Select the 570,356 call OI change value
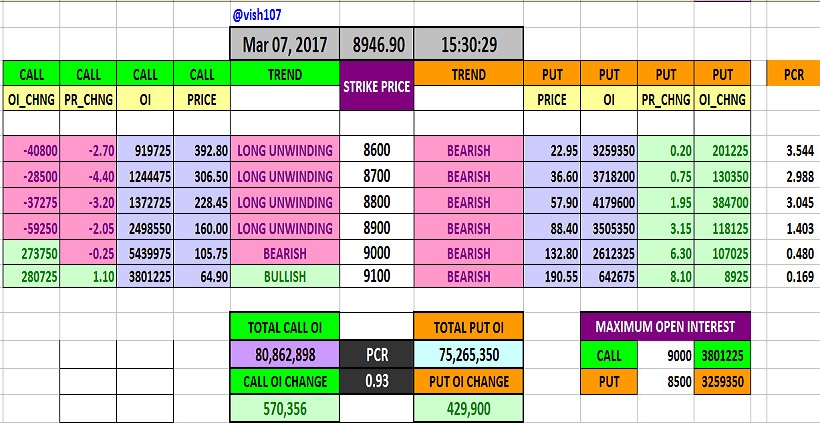Screen dimensions: 820x423 point(285,408)
